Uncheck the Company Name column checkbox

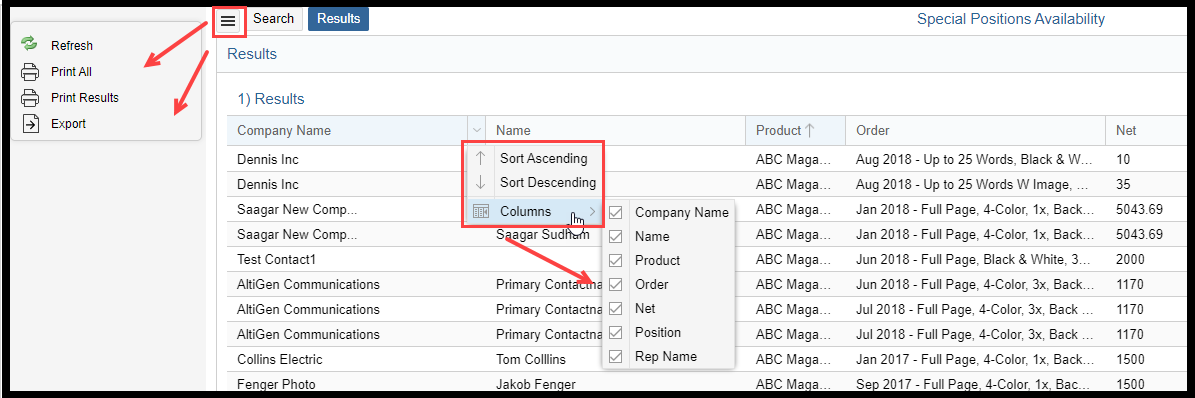point(616,213)
